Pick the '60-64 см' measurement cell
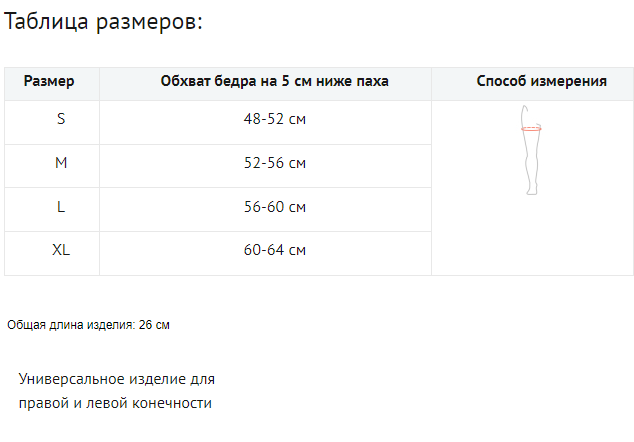 (x=274, y=250)
